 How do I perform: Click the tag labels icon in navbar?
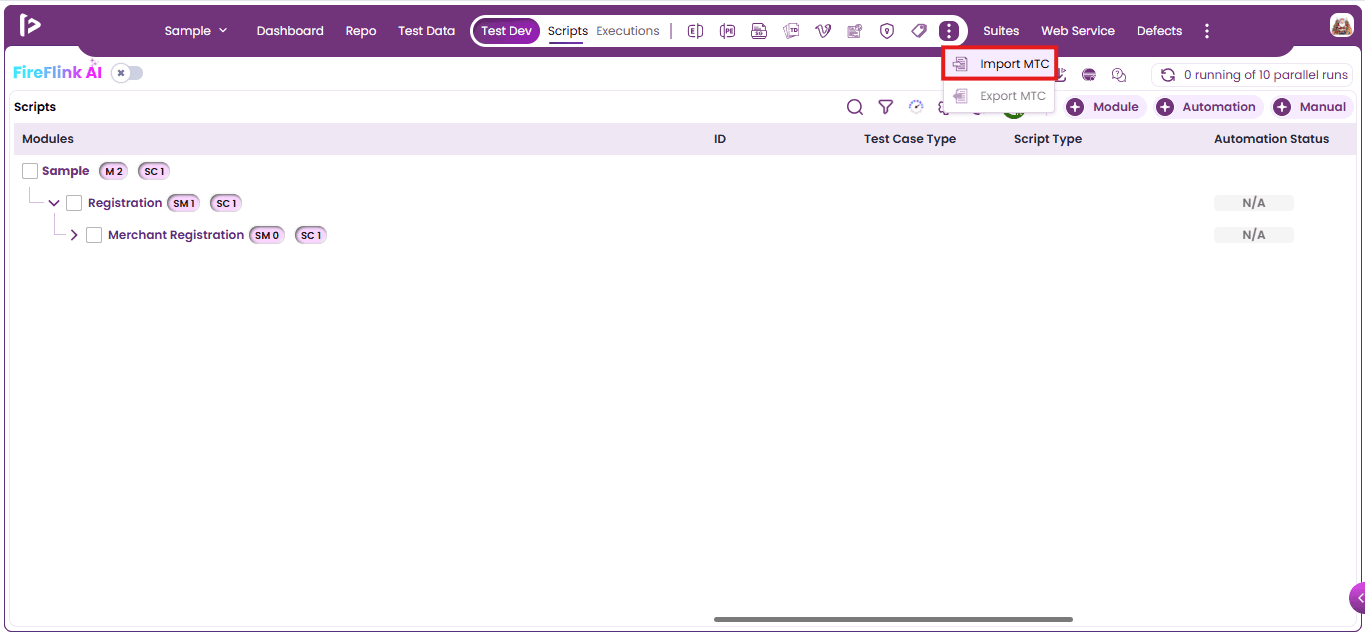[919, 31]
